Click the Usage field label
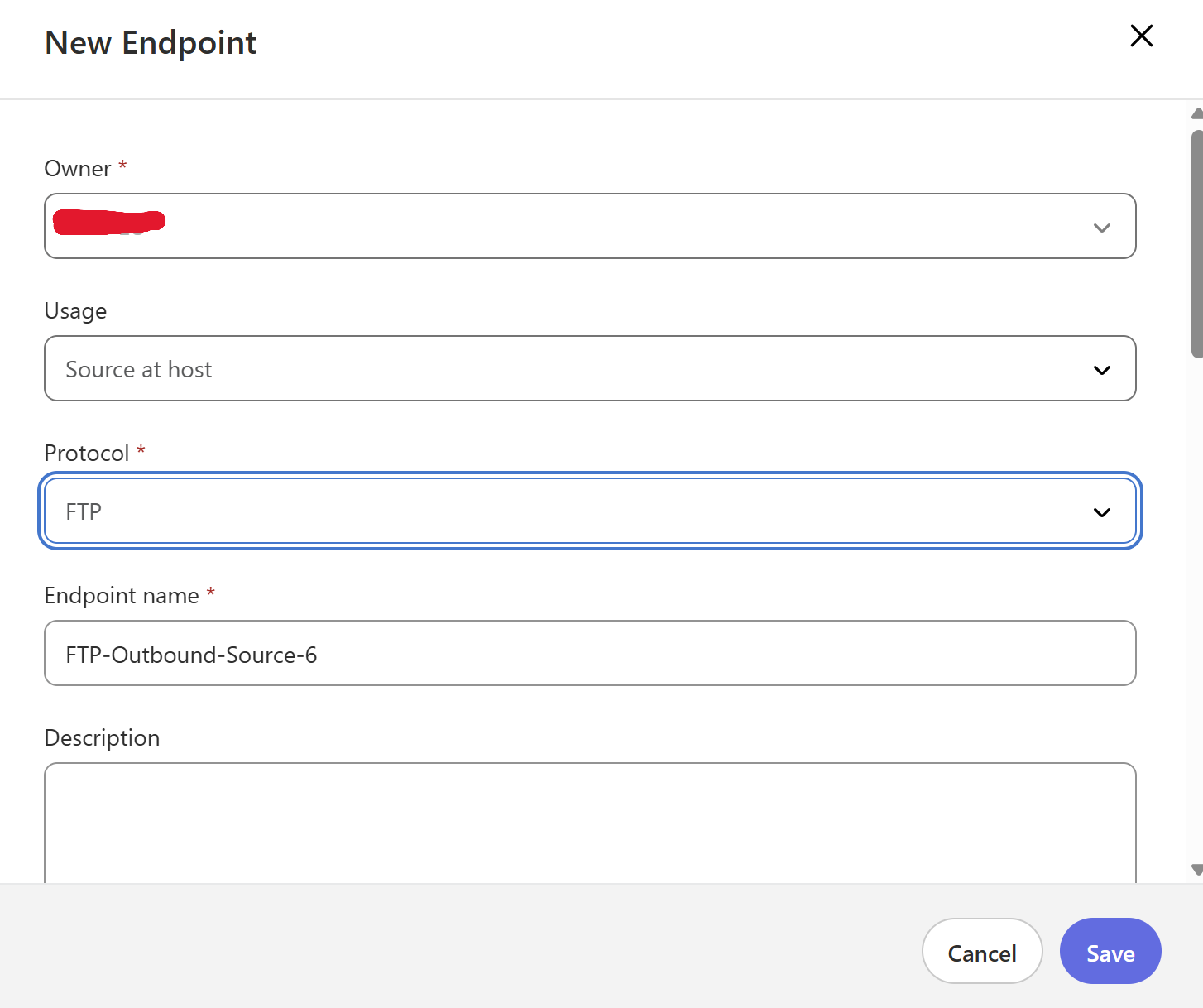The height and width of the screenshot is (1008, 1203). click(x=75, y=310)
